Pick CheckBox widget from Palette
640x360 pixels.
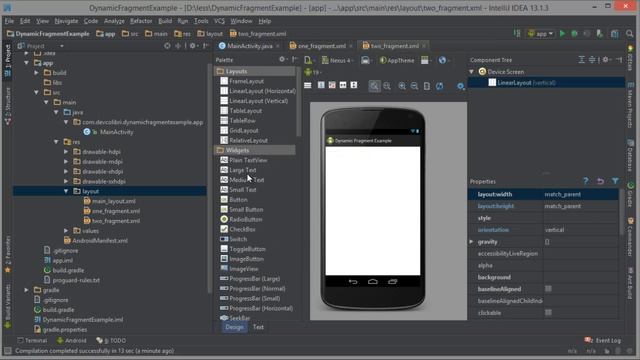(x=242, y=229)
